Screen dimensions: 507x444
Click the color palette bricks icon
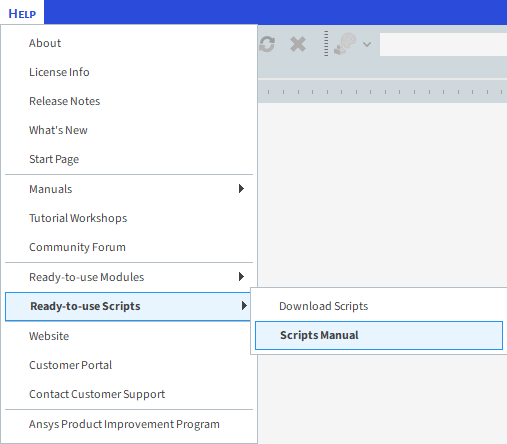(345, 44)
